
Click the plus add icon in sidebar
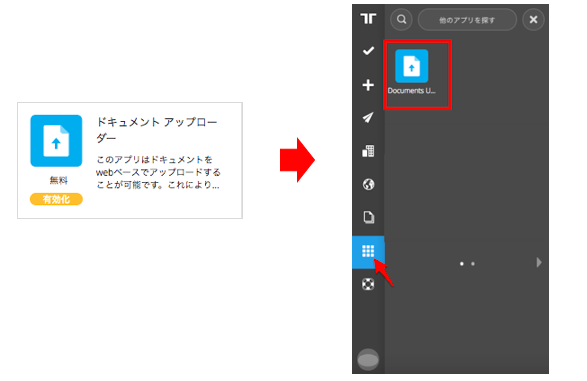point(368,85)
